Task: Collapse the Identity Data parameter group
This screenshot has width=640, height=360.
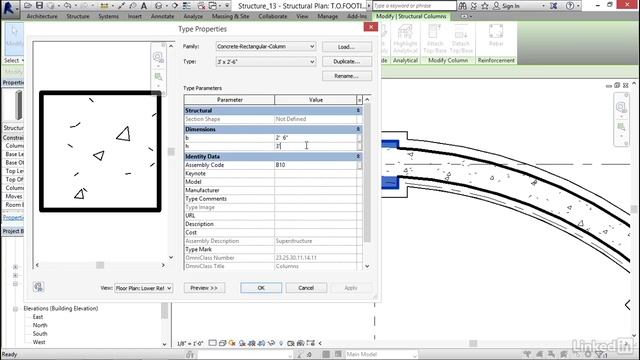Action: tap(358, 156)
